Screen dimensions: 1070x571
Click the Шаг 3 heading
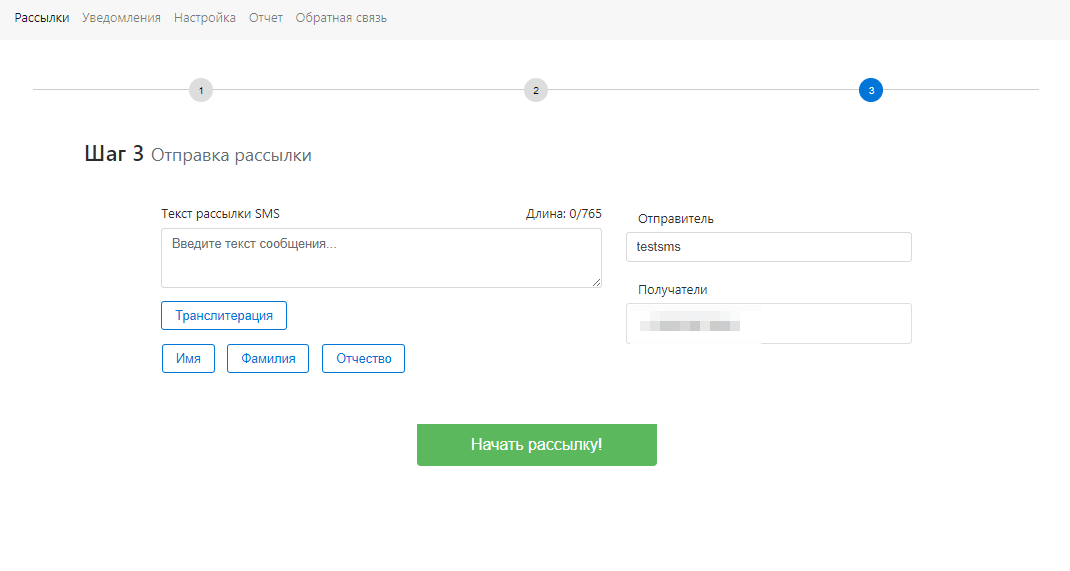coord(114,153)
